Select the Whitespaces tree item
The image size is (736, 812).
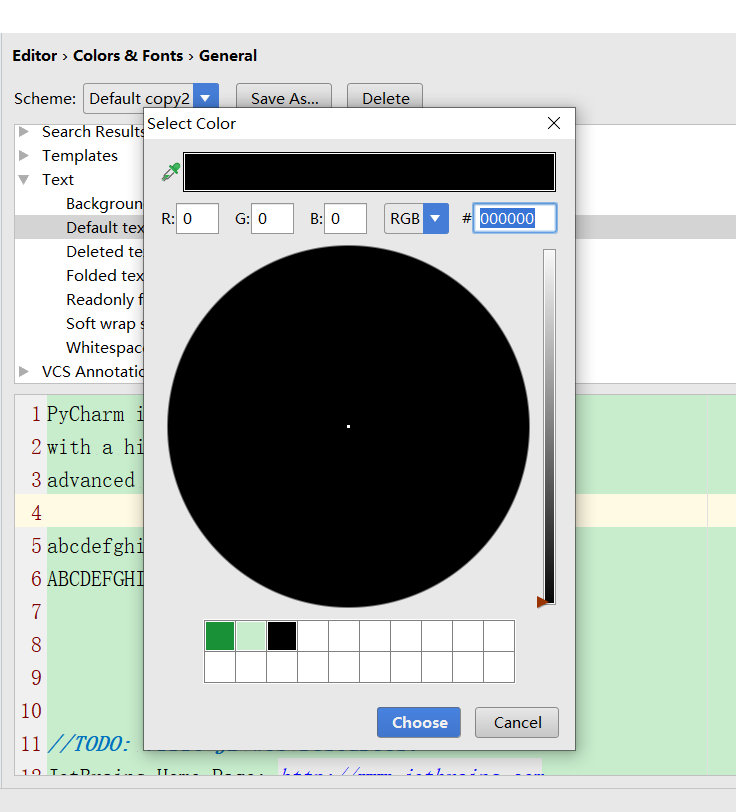(105, 347)
